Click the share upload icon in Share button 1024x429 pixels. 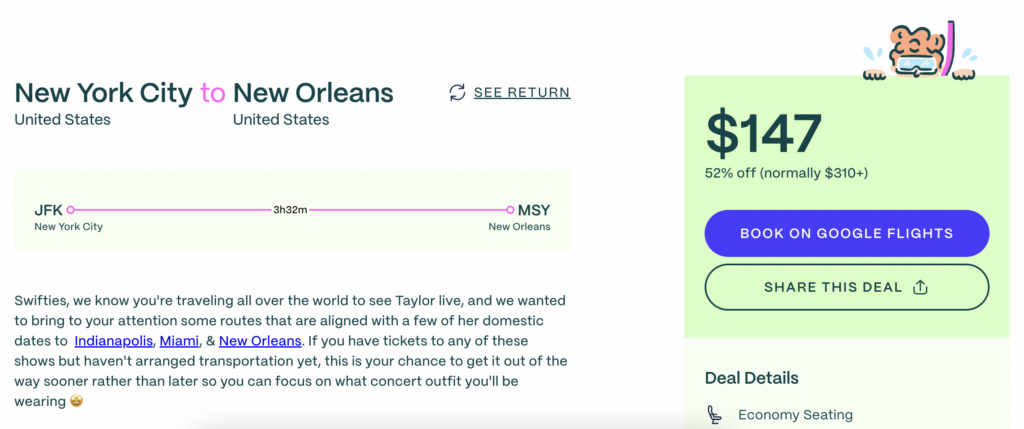coord(920,287)
